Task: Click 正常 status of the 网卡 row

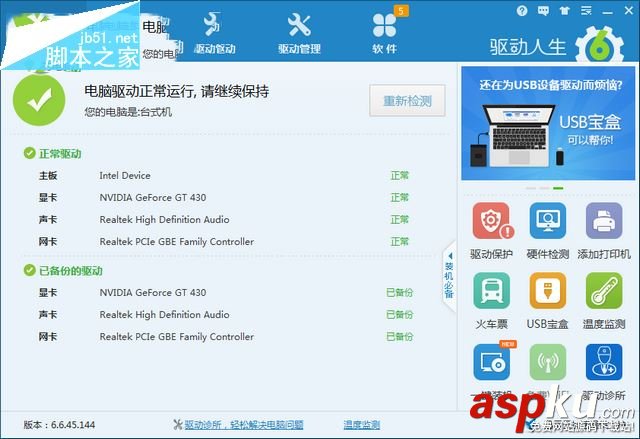Action: [x=400, y=242]
